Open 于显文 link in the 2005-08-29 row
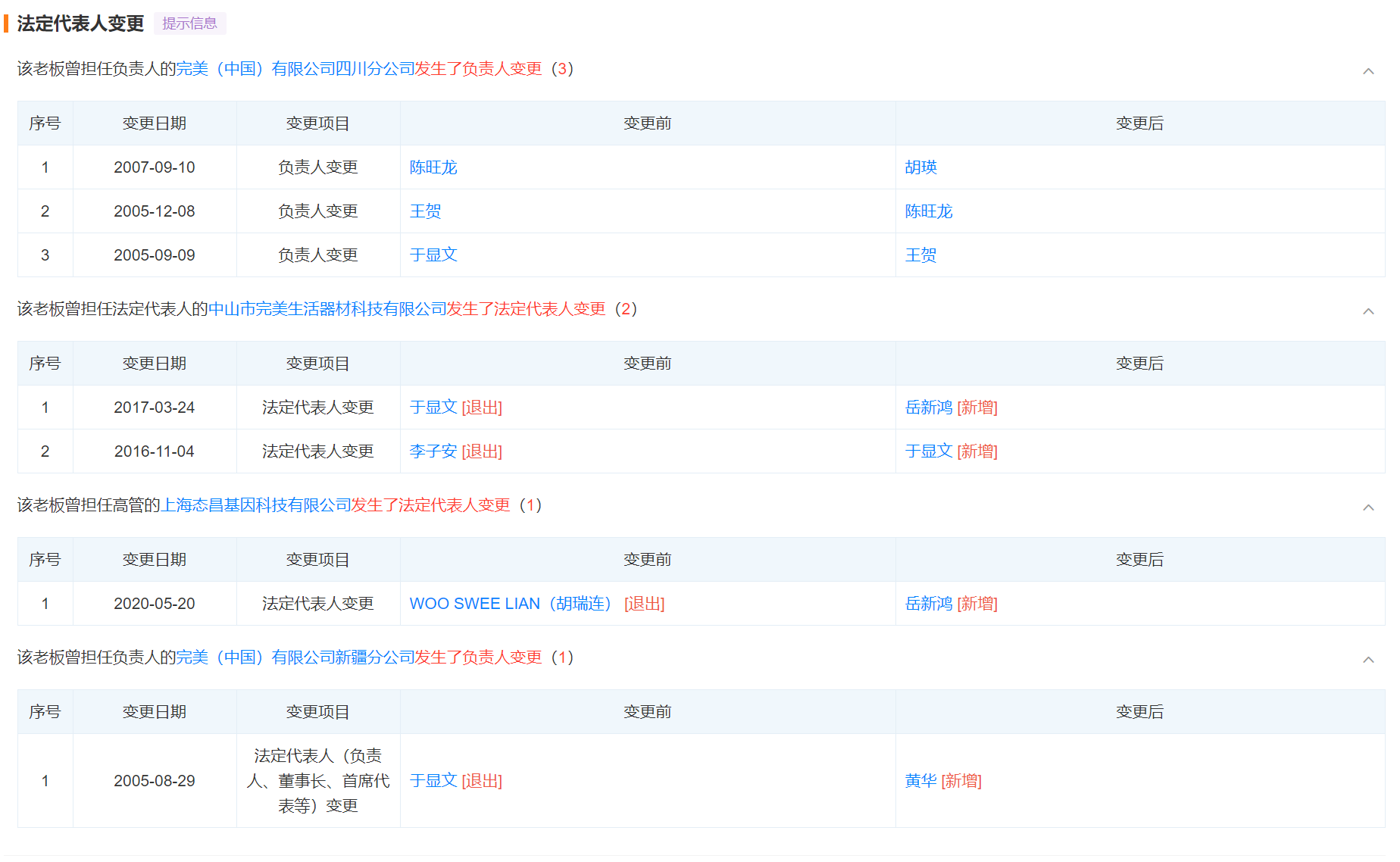Screen dimensions: 1400x862 point(433,781)
